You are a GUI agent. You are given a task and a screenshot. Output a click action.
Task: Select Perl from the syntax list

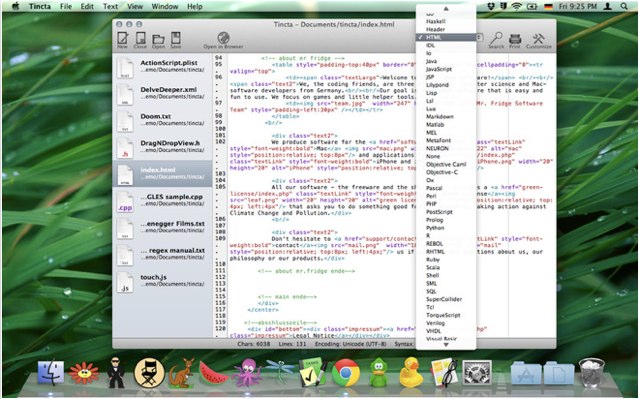pyautogui.click(x=446, y=196)
